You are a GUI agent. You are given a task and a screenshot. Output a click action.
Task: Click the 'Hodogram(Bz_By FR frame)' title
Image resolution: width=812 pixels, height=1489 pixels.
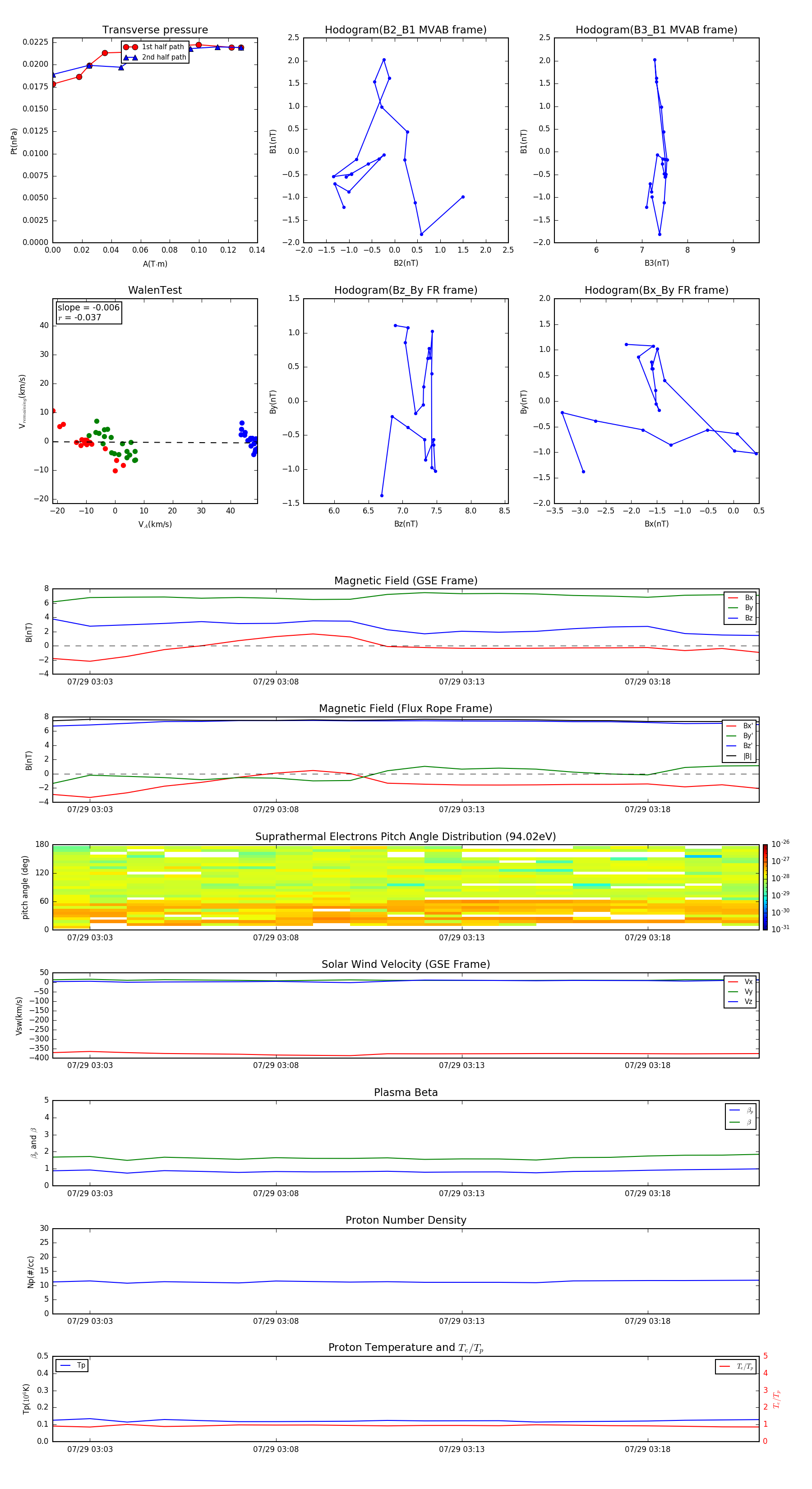(406, 290)
